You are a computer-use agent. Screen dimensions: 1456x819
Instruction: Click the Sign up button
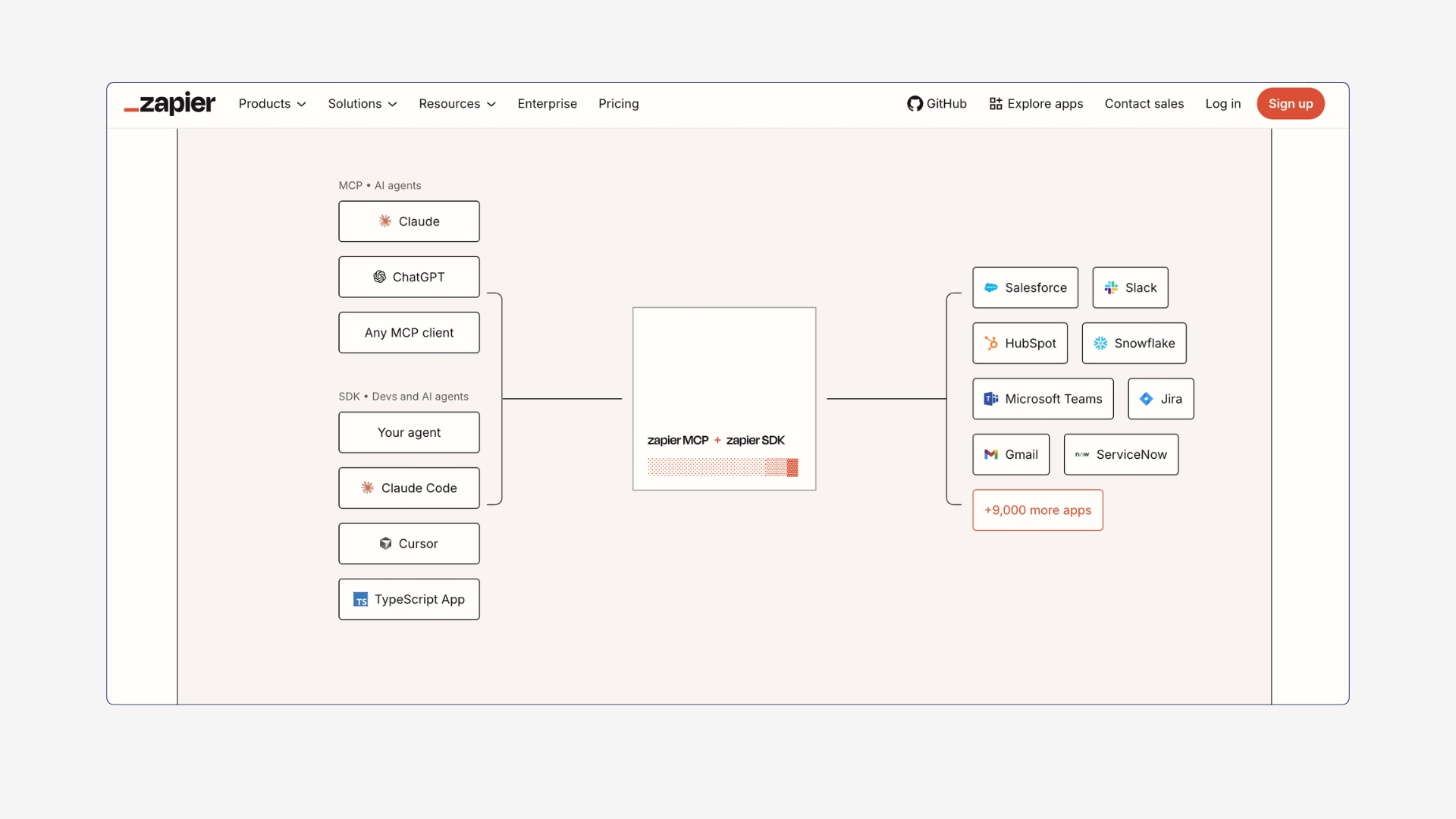1291,104
